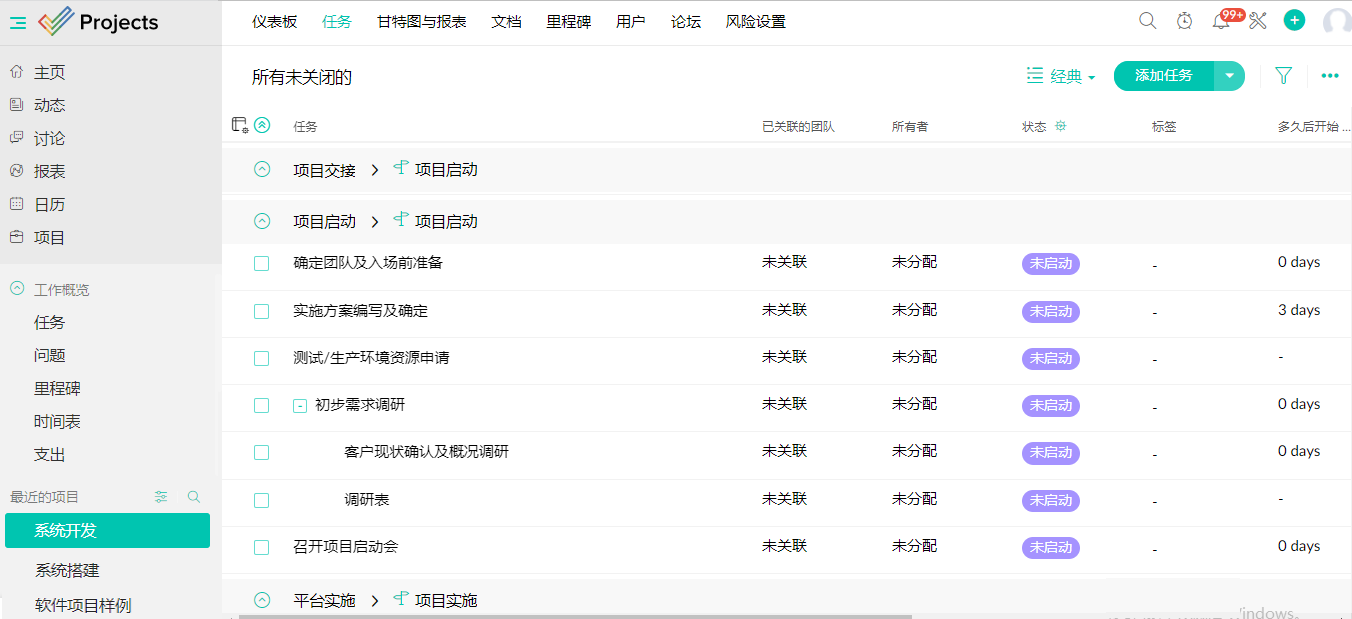Open 系统开发 project in sidebar
Image resolution: width=1352 pixels, height=619 pixels.
pyautogui.click(x=108, y=530)
